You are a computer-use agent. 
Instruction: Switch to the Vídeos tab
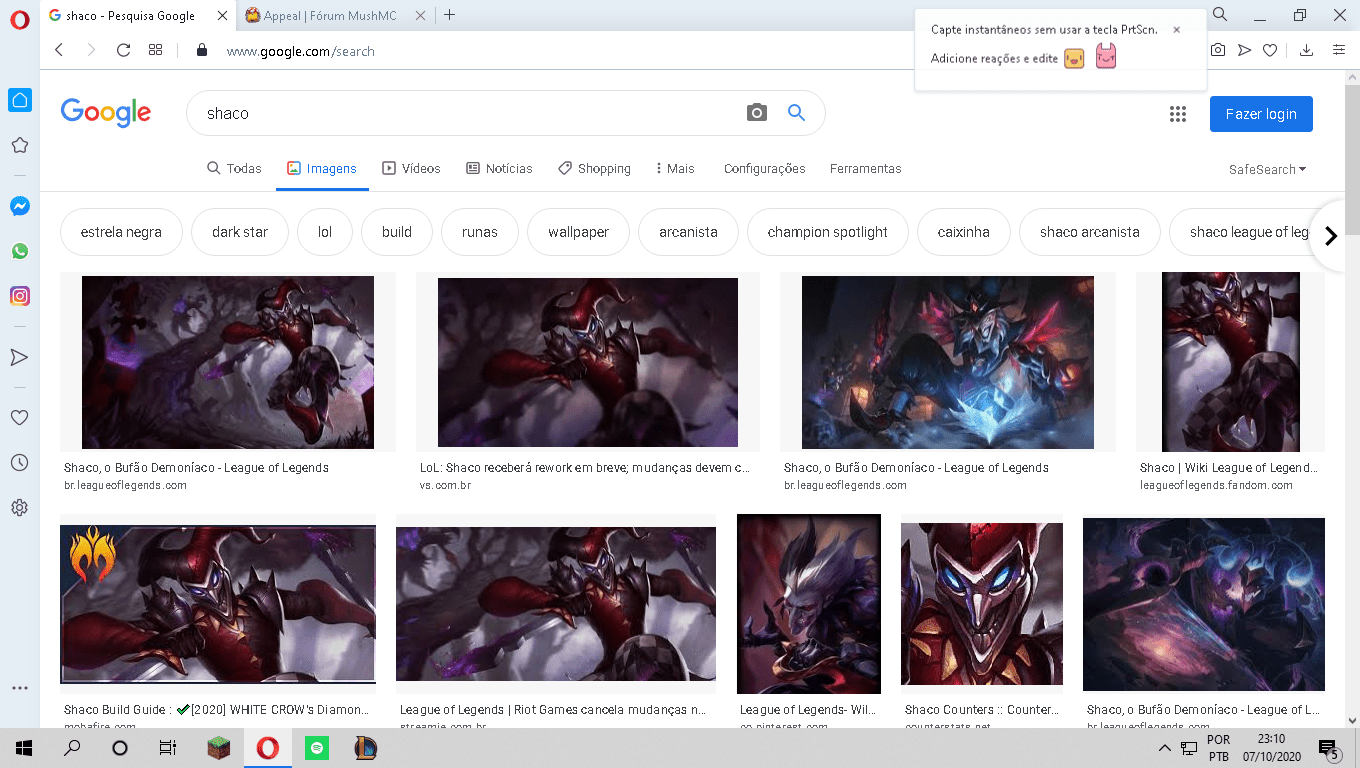coord(411,169)
